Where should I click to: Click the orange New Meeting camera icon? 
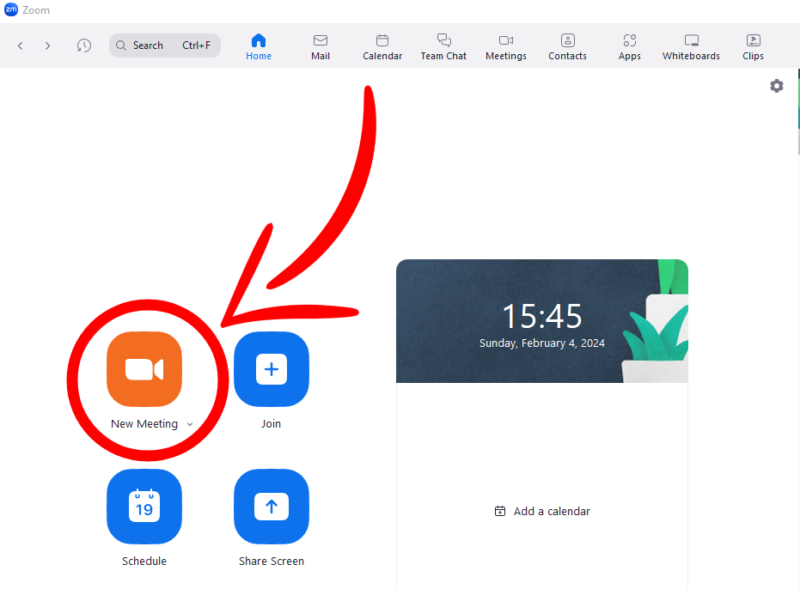pyautogui.click(x=144, y=369)
